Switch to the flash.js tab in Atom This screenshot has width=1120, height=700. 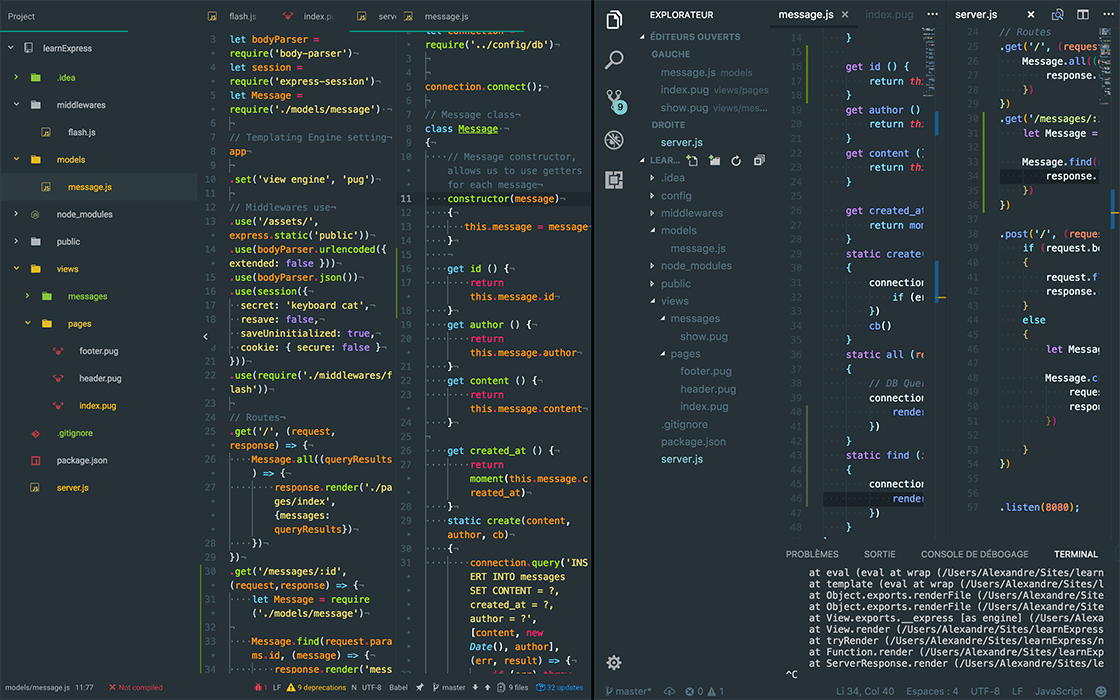pos(242,16)
